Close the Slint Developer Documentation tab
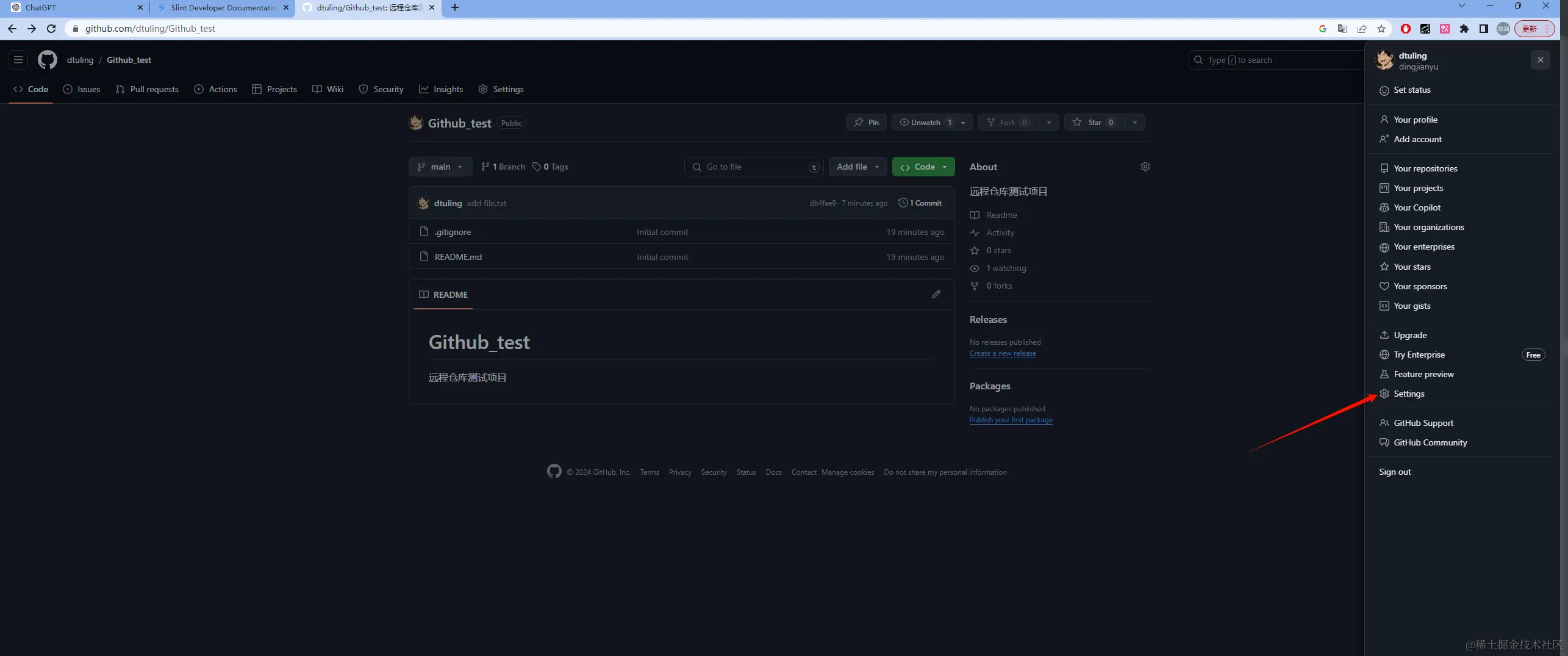The width and height of the screenshot is (1568, 656). pyautogui.click(x=286, y=7)
